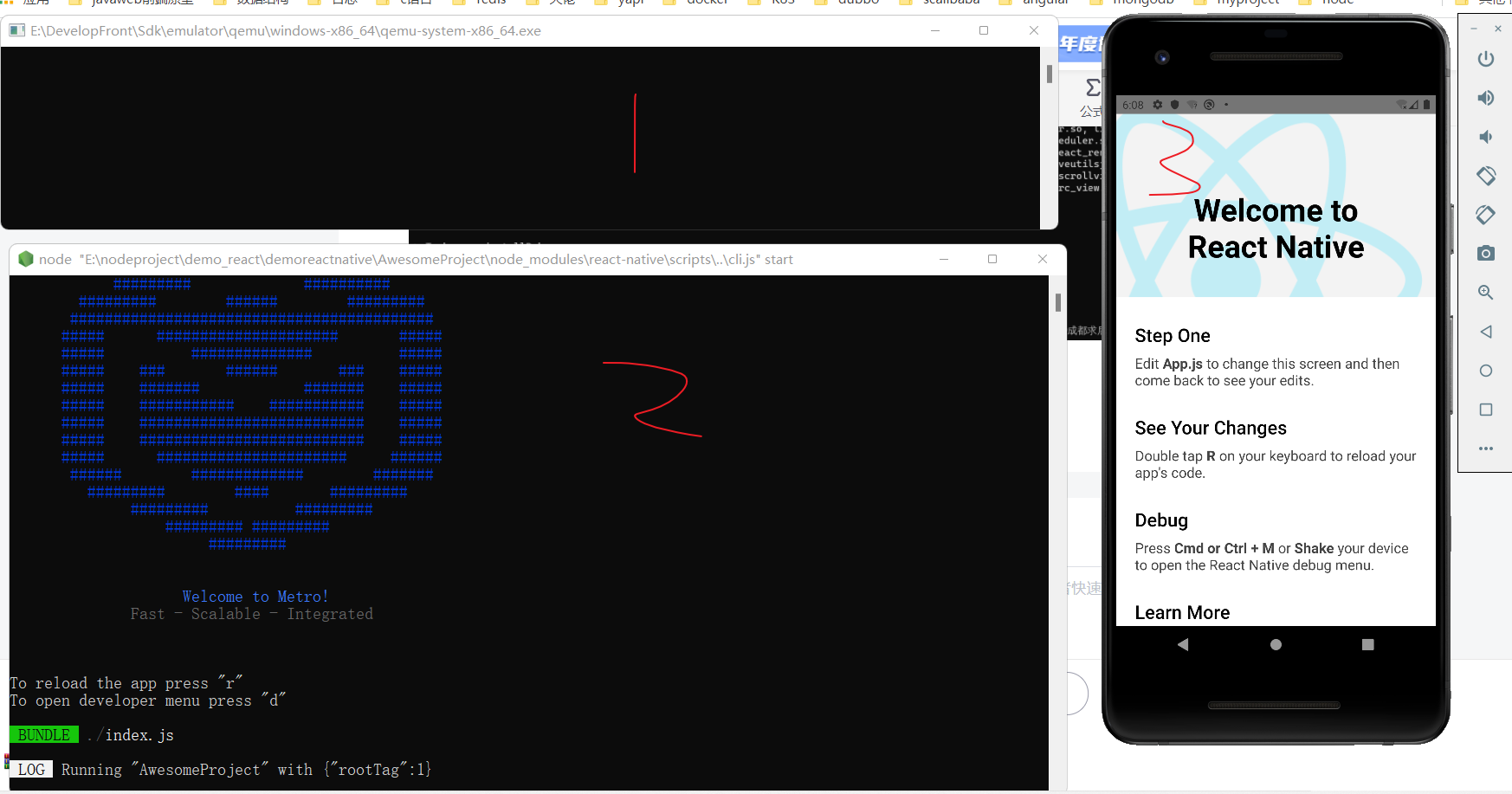
Task: Rotate the device right using the rotate icon
Action: point(1486,215)
